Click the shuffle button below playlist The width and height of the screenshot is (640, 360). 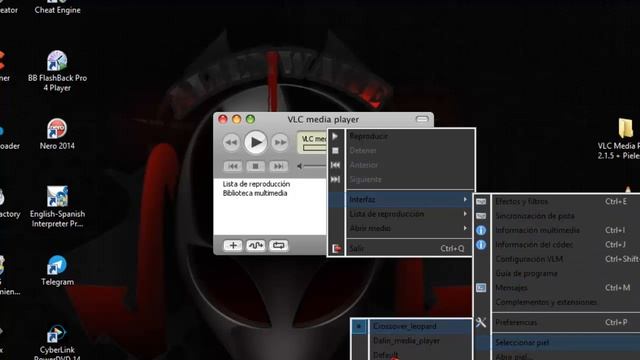coord(256,245)
